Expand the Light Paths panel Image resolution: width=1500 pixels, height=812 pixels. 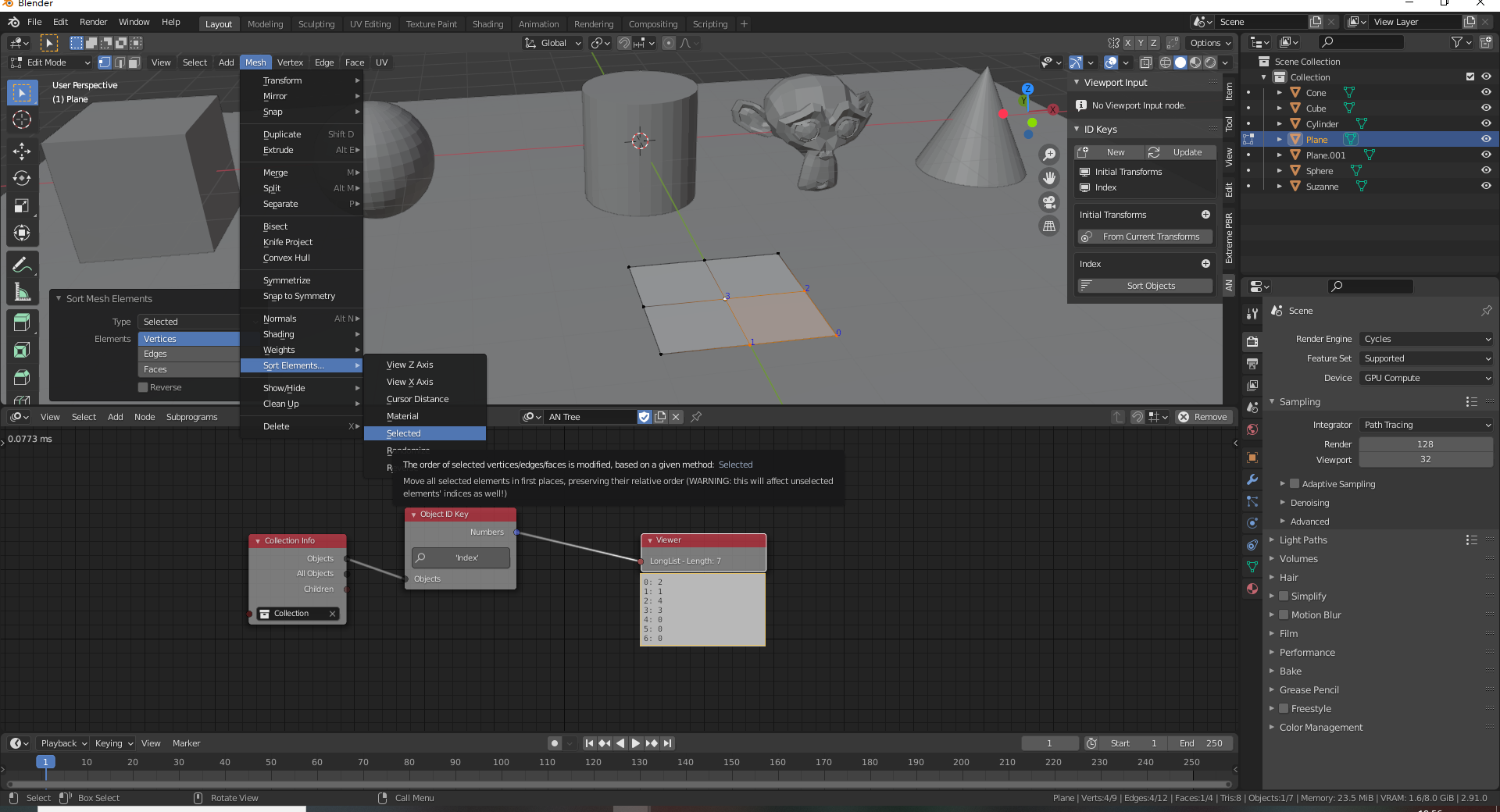coord(1303,540)
